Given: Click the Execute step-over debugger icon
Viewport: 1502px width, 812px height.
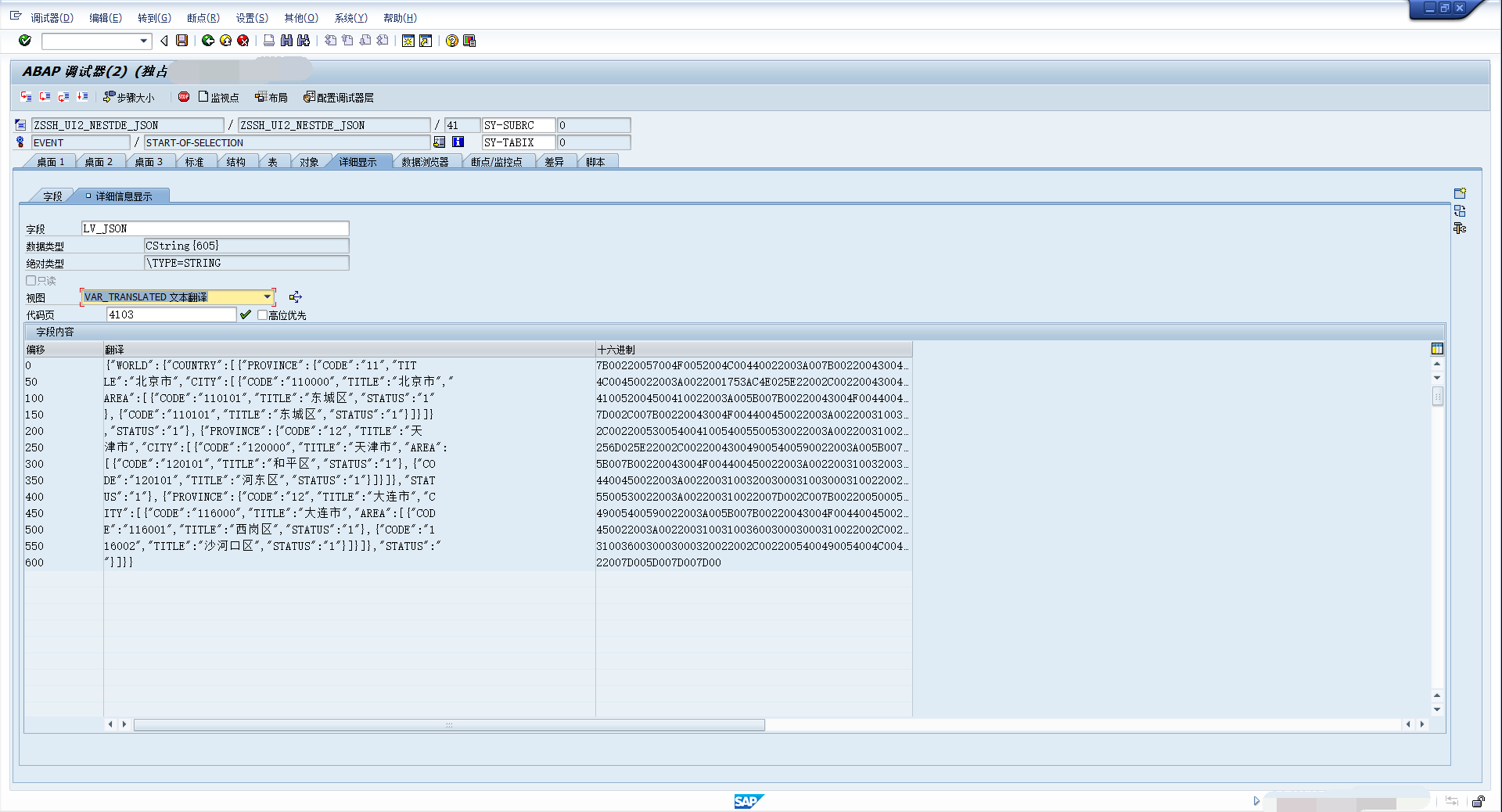Looking at the screenshot, I should [x=45, y=97].
